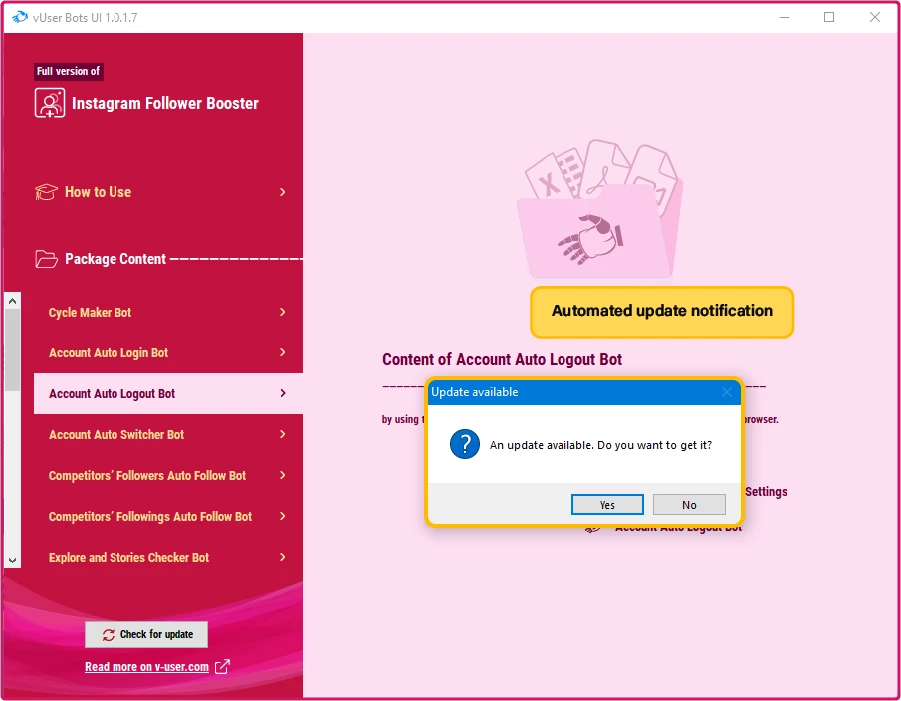Click the sidebar scroll up arrow

(x=13, y=301)
